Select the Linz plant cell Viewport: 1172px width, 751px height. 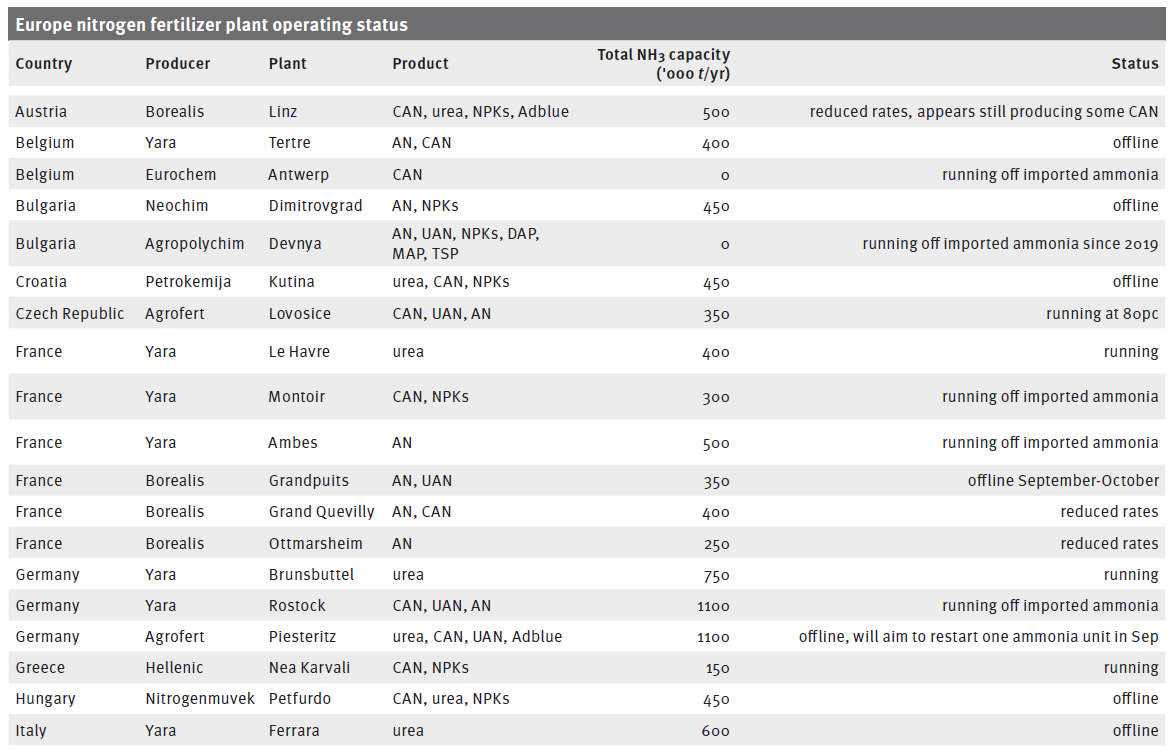(283, 112)
